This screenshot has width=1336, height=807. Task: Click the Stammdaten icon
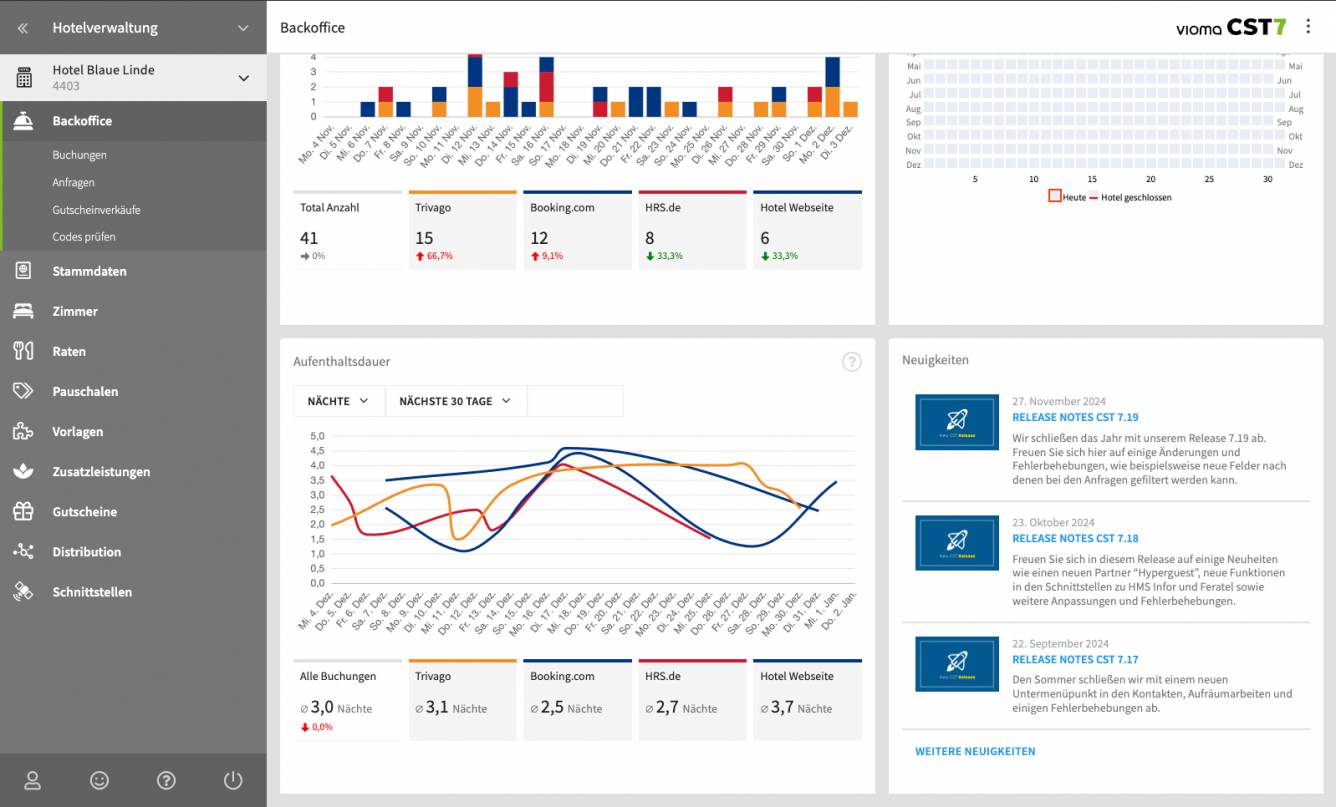click(23, 271)
